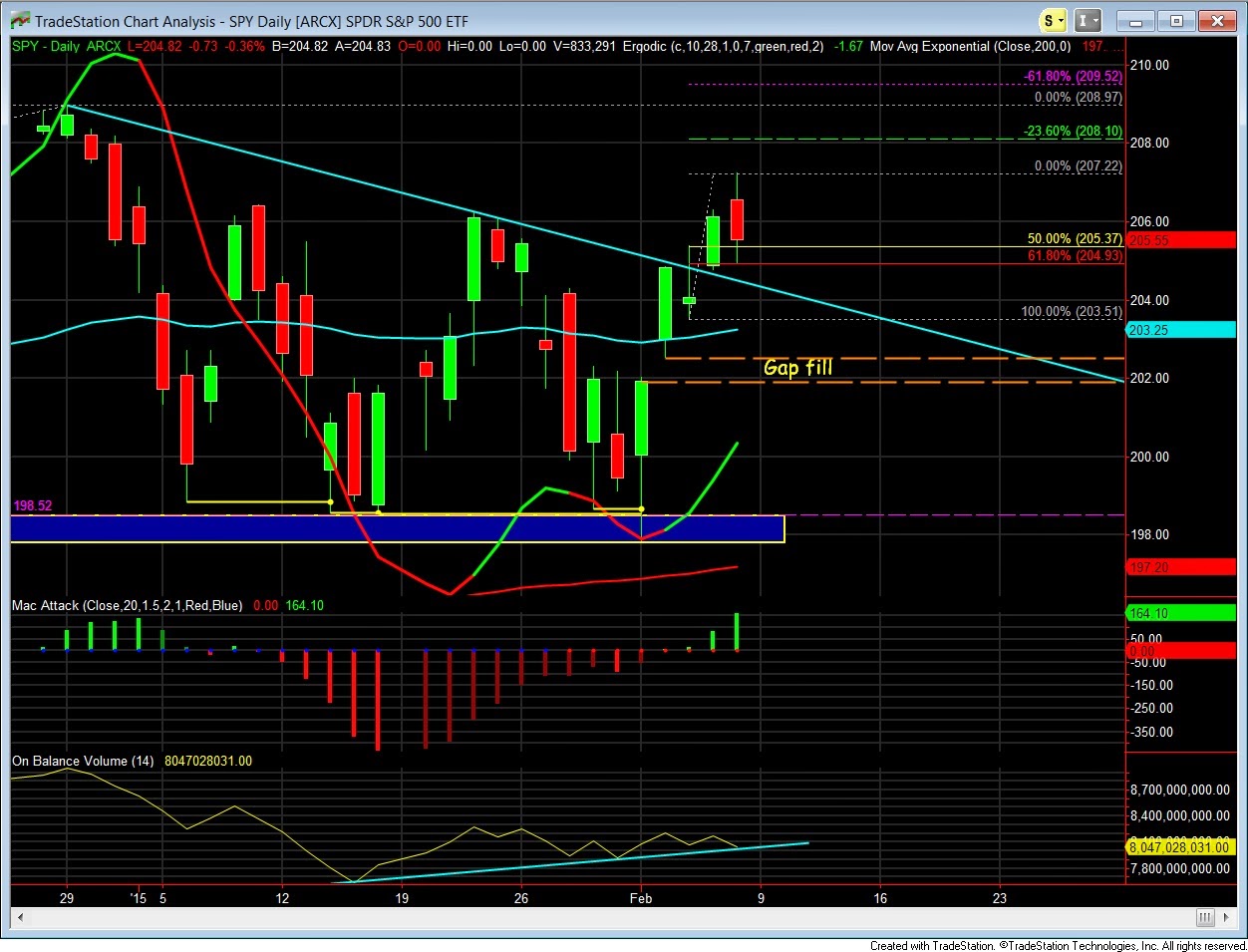Select the -23.60% (208.10) Fibonacci label
This screenshot has height=952, width=1248.
tap(1073, 132)
